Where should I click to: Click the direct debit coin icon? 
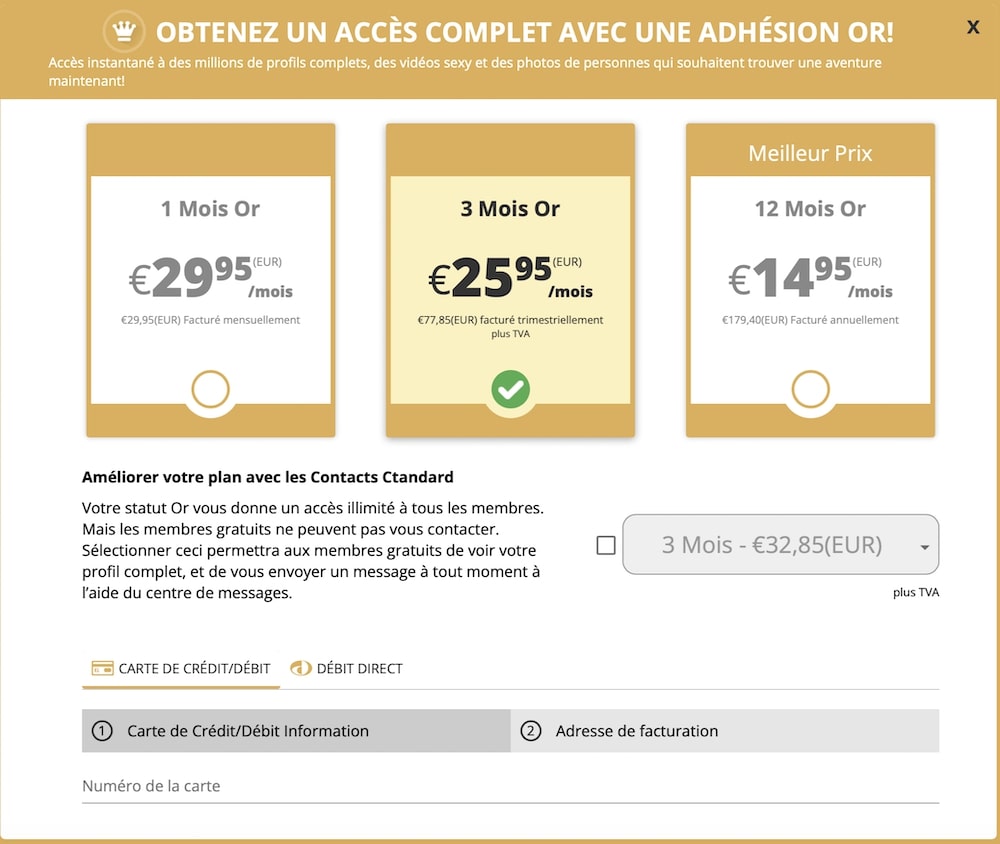point(300,668)
